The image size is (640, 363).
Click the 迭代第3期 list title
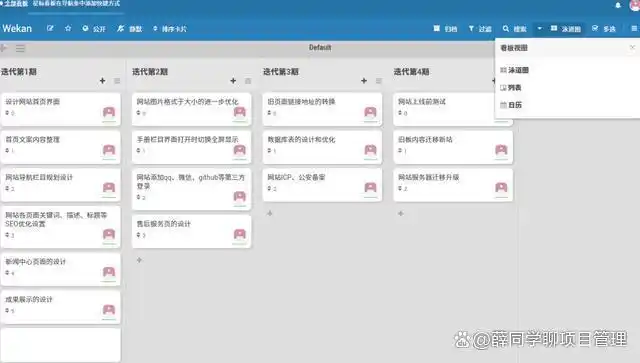(281, 72)
